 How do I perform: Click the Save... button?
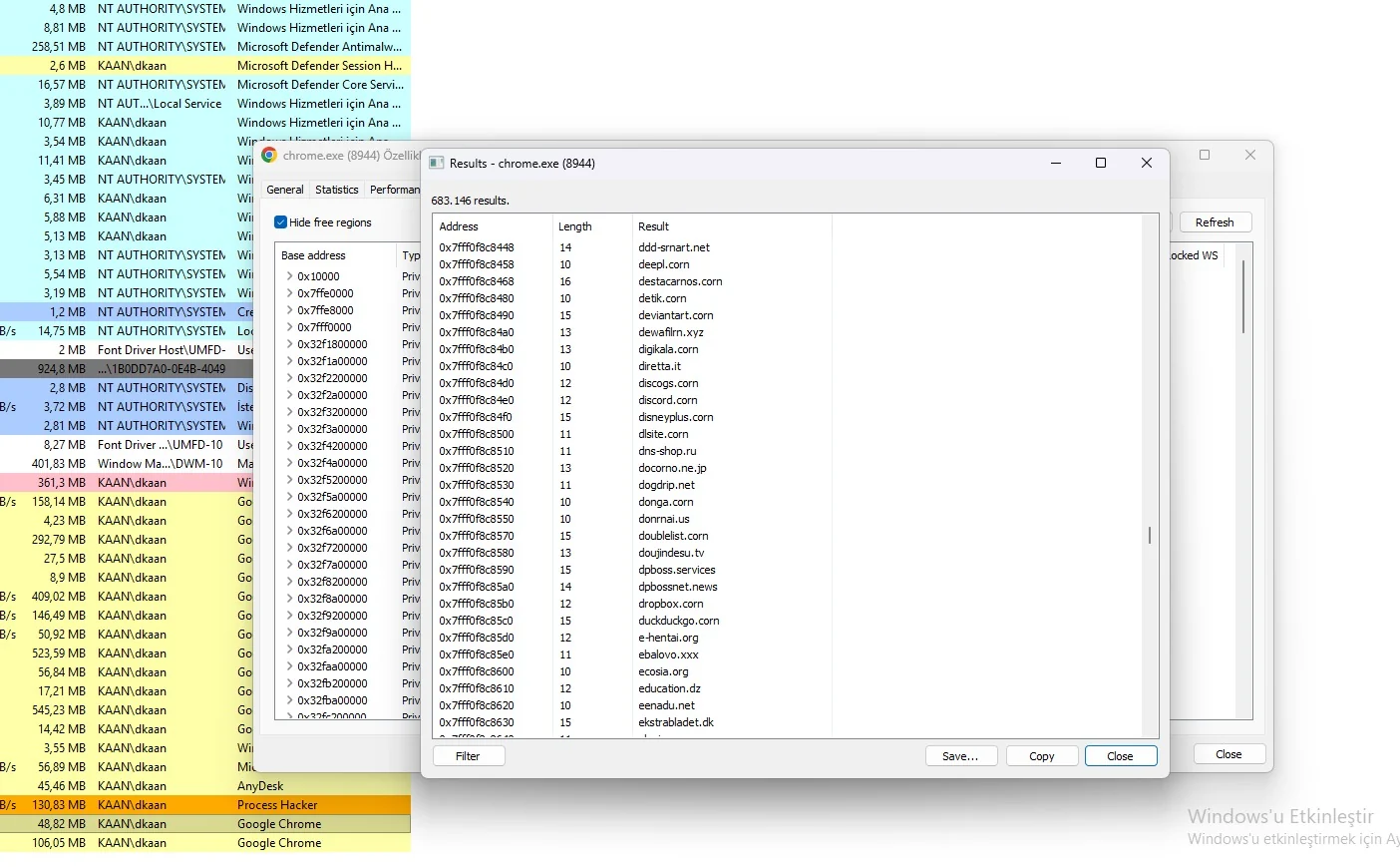[x=960, y=756]
